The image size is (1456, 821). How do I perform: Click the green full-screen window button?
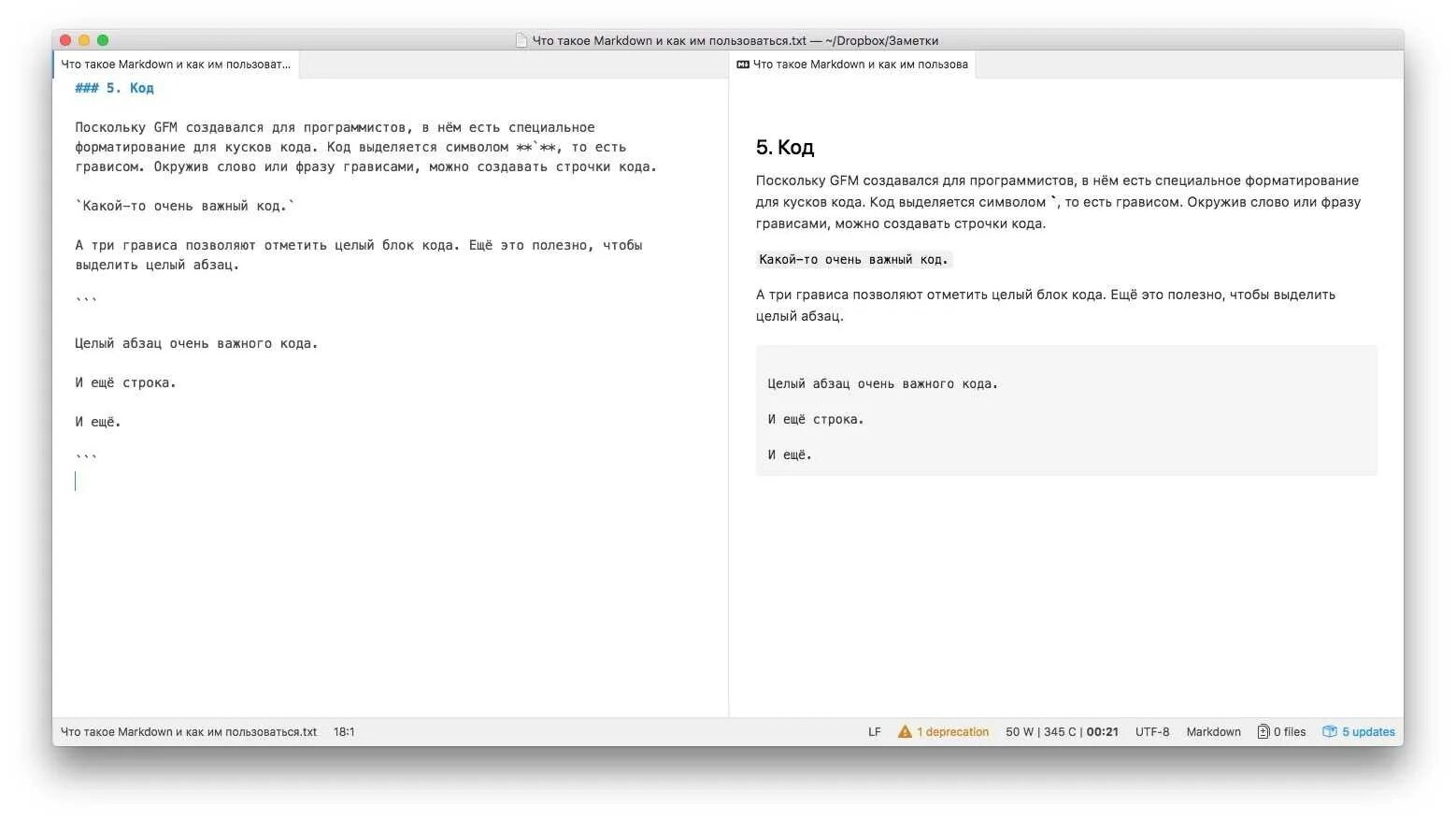point(103,40)
